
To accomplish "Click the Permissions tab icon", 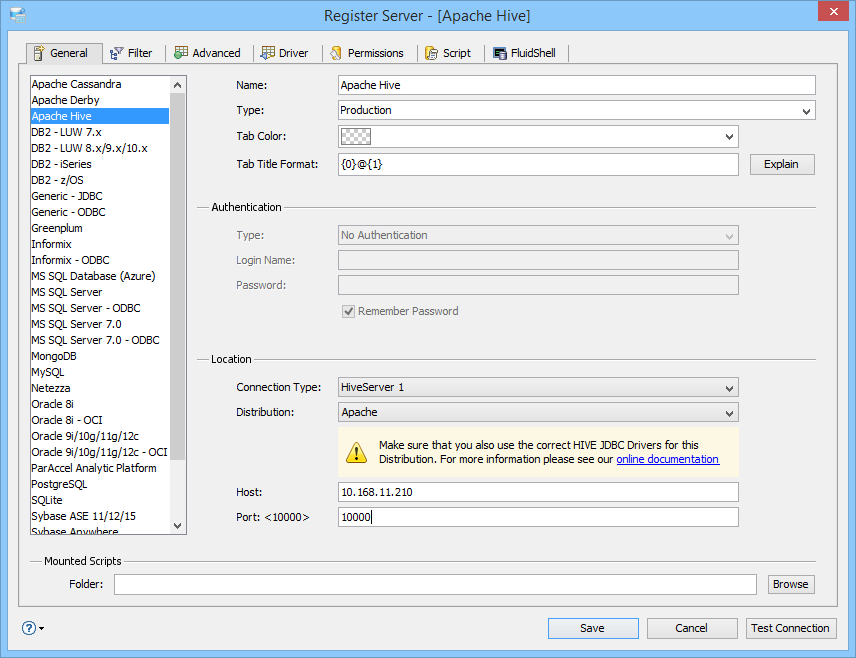I will [336, 53].
